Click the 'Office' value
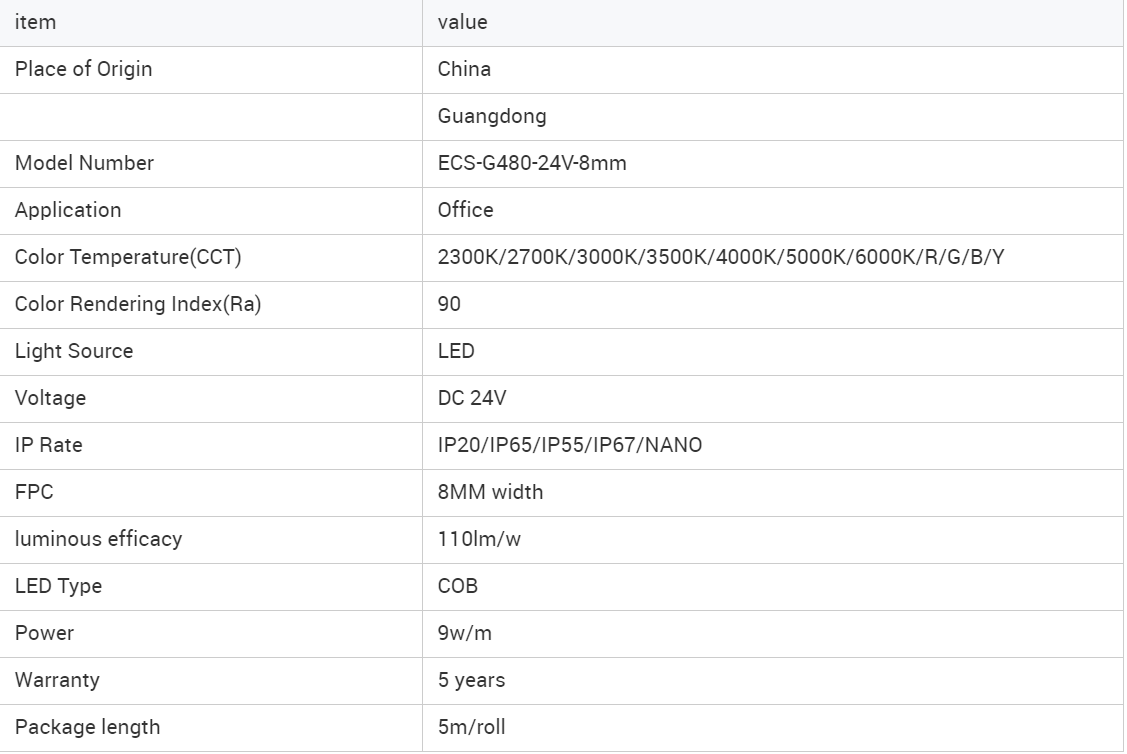This screenshot has height=754, width=1127. 466,210
